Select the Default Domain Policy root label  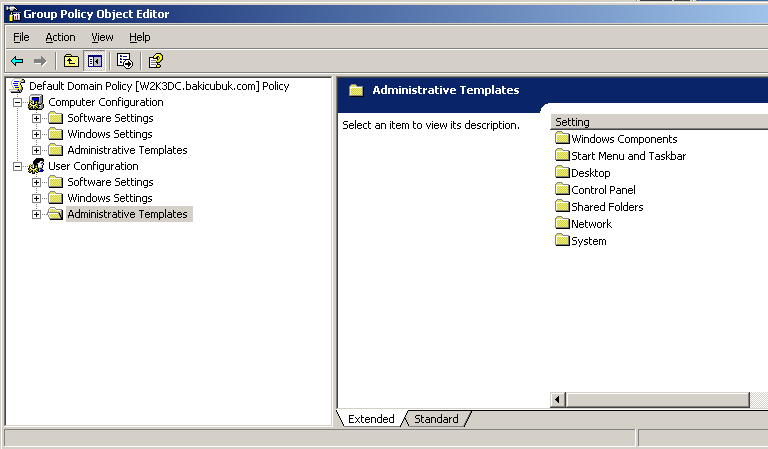click(159, 86)
